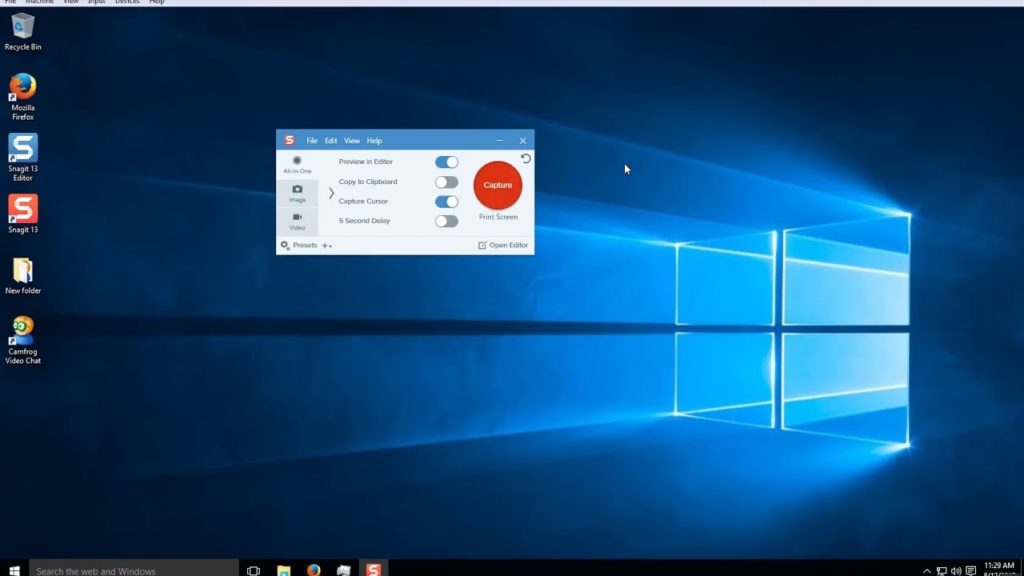Open the Snagit File menu
This screenshot has height=576, width=1024.
(x=312, y=141)
